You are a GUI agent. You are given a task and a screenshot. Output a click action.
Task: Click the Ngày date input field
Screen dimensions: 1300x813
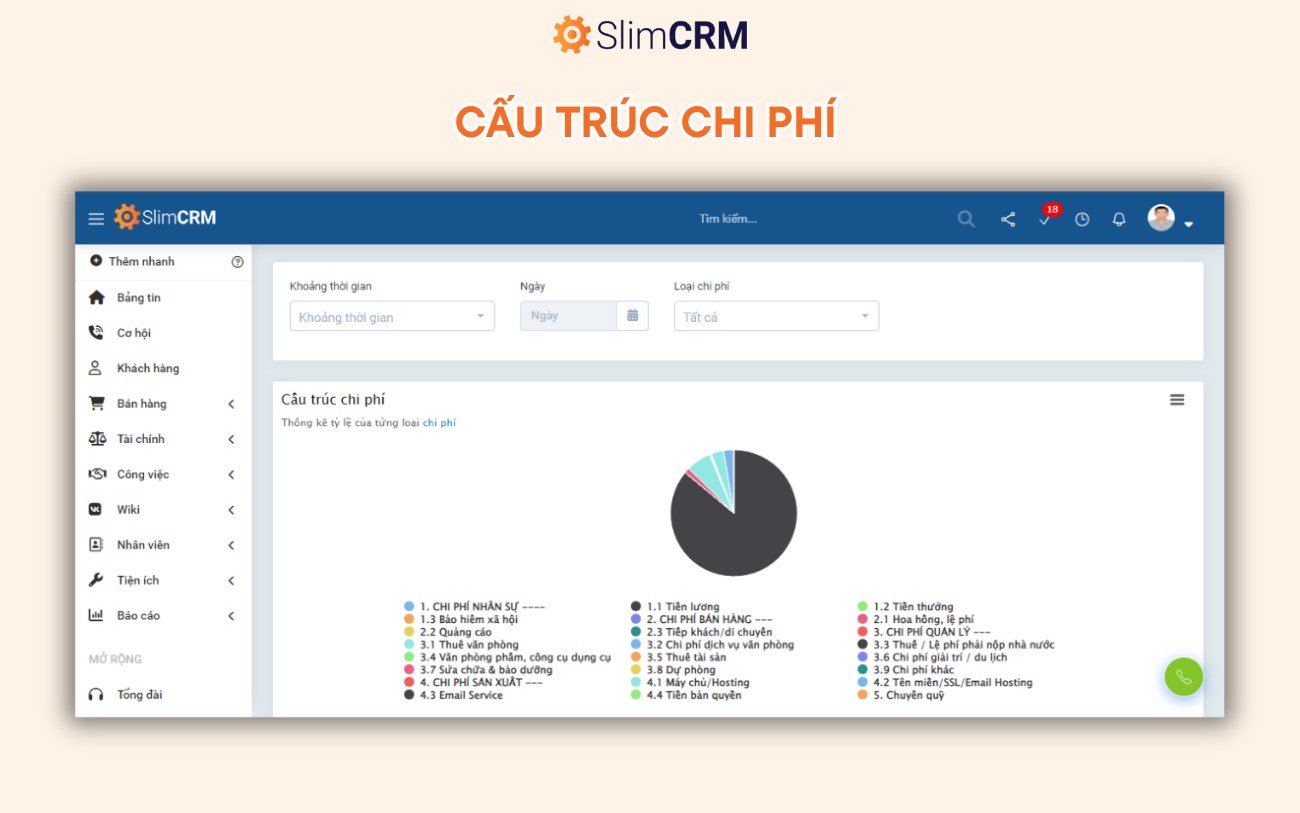(x=568, y=316)
